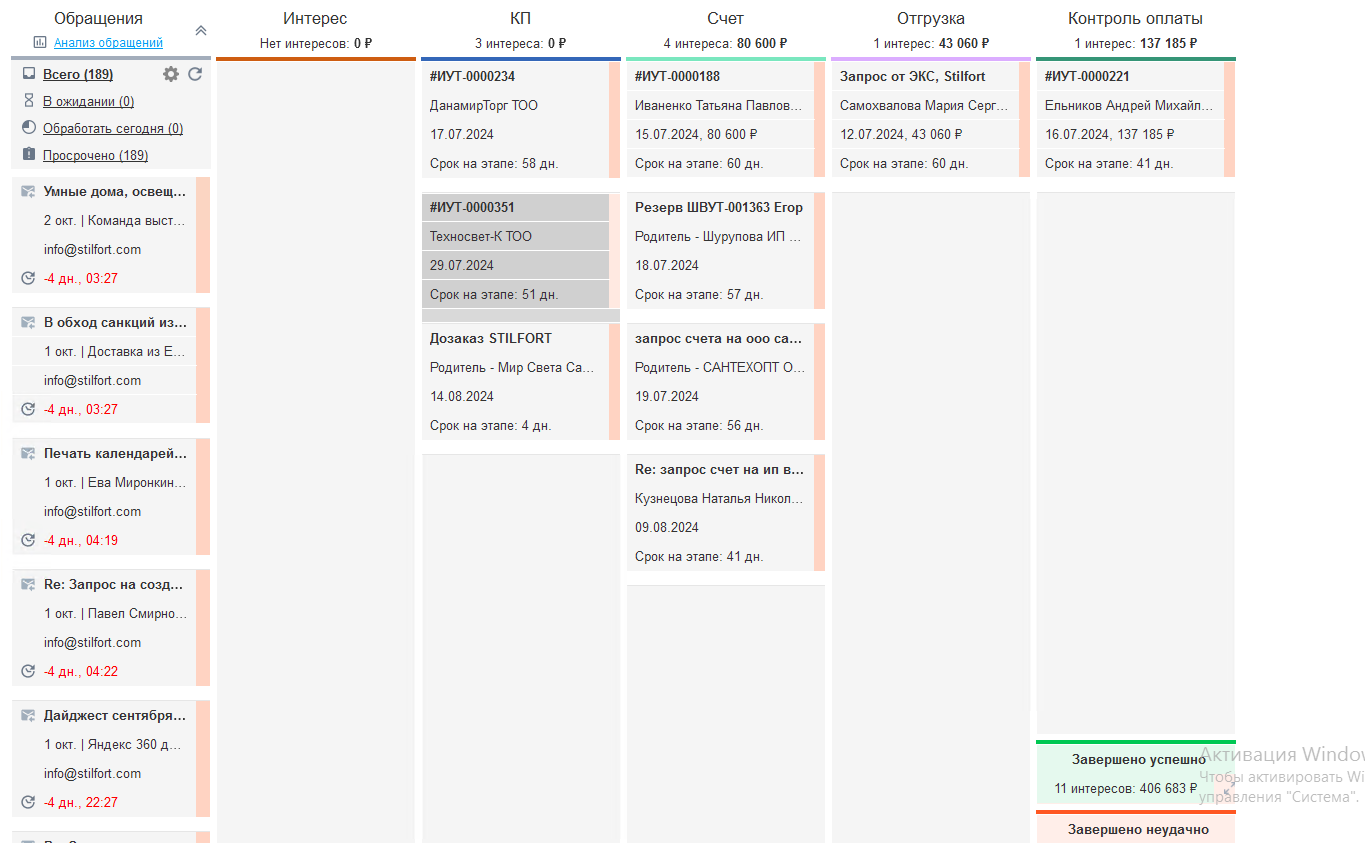The image size is (1365, 844).
Task: Collapse the Обращения column with double chevron
Action: click(x=200, y=31)
